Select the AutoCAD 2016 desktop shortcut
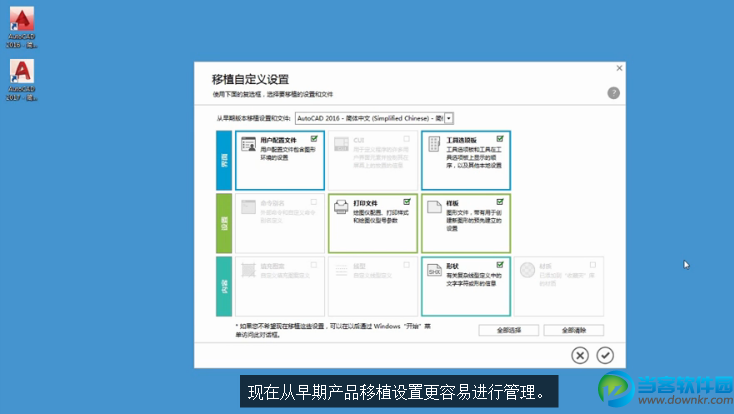734x414 pixels. (x=22, y=27)
